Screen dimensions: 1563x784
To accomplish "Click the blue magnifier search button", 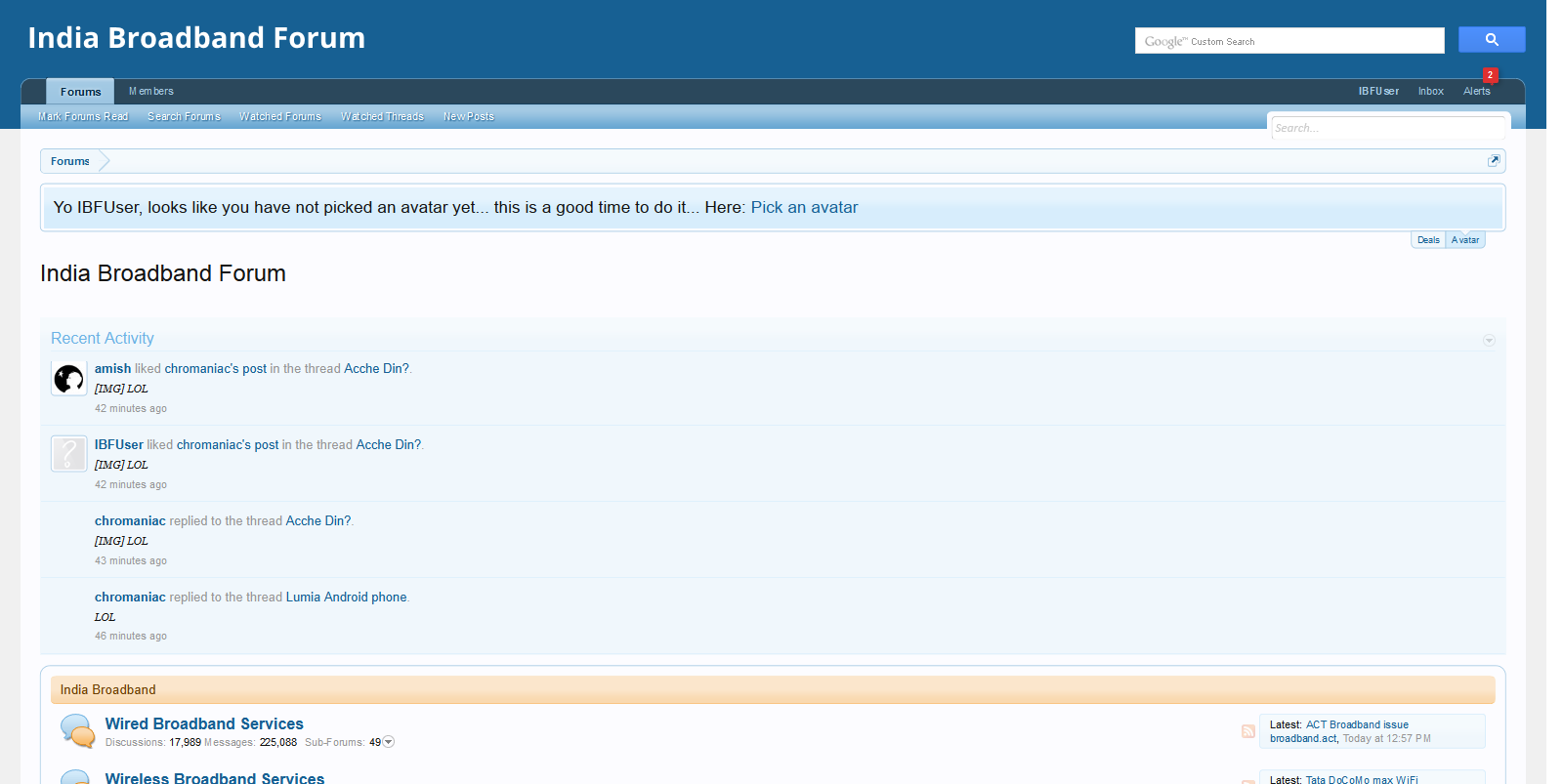I will point(1491,40).
